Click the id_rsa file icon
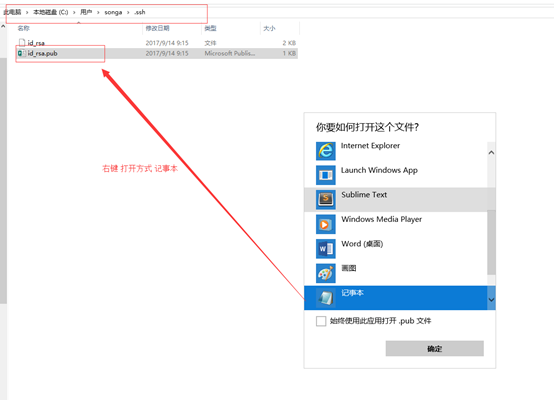This screenshot has width=554, height=400. [22, 43]
